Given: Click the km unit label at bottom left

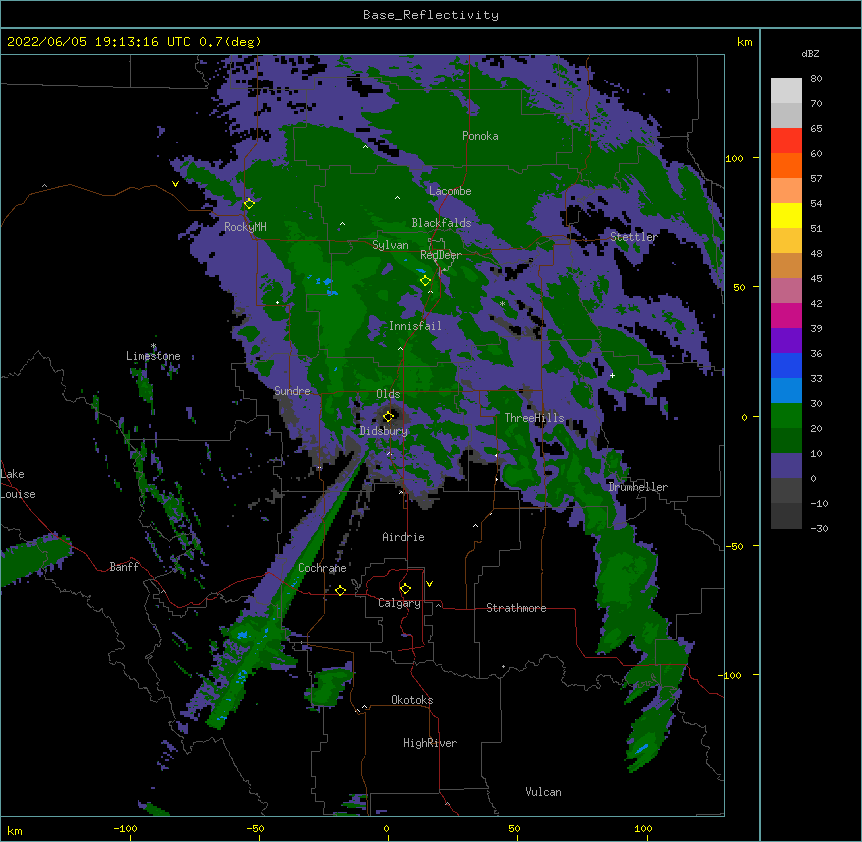Looking at the screenshot, I should (15, 830).
